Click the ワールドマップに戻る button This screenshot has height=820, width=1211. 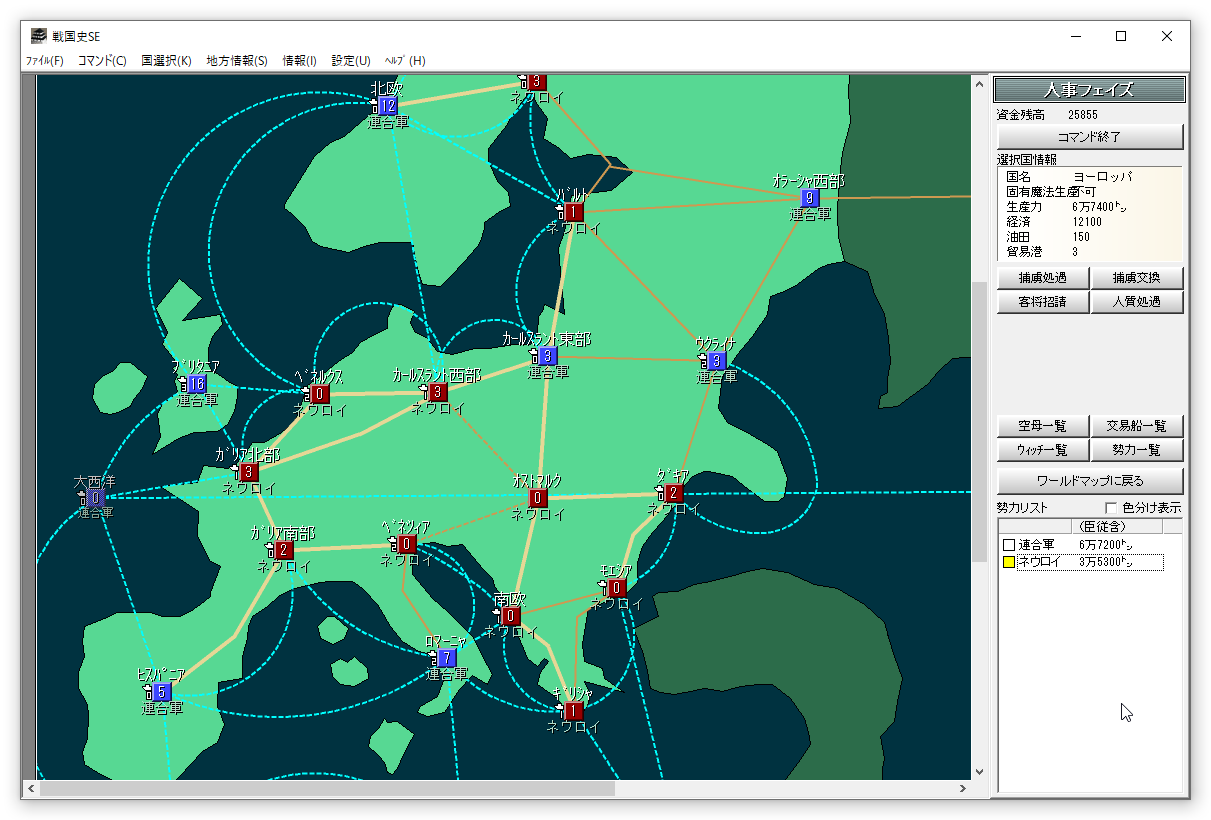(x=1090, y=481)
